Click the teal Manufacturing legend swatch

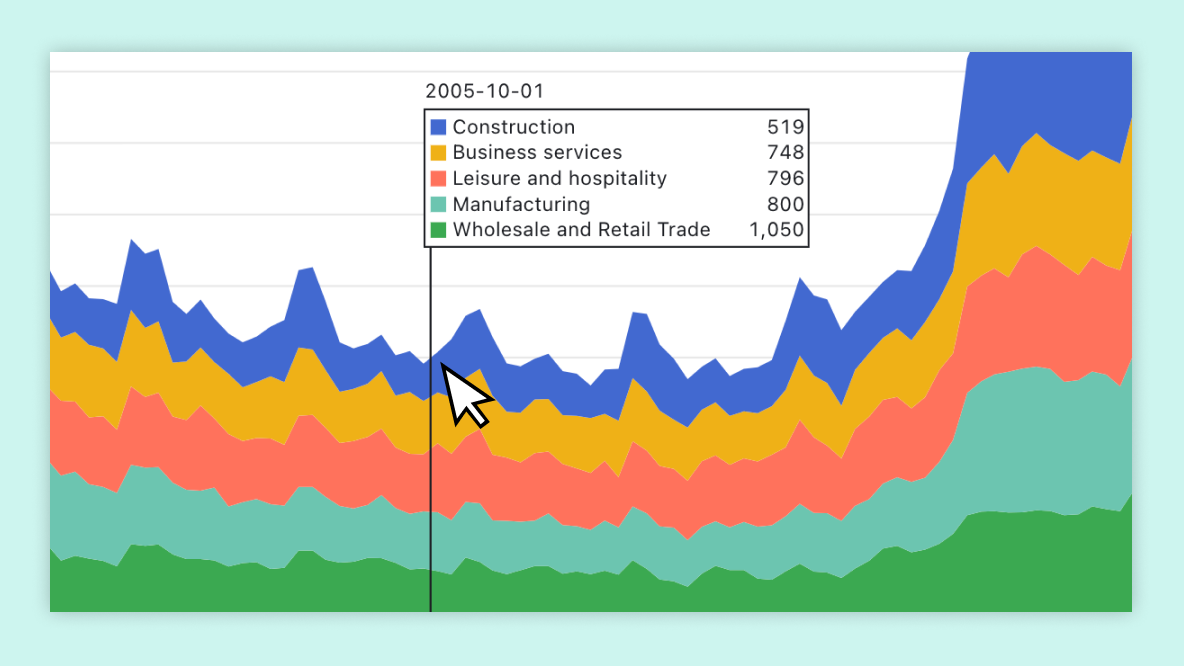coord(437,204)
